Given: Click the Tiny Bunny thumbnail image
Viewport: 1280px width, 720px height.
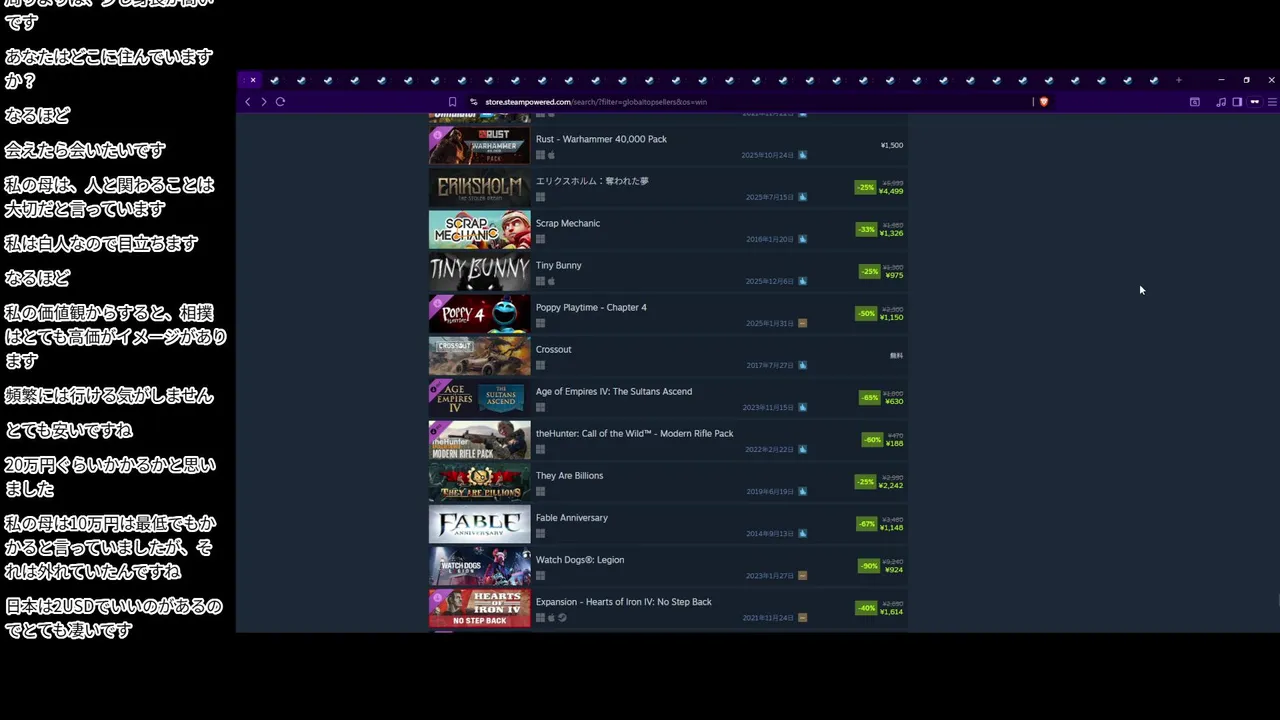Looking at the screenshot, I should tap(480, 271).
